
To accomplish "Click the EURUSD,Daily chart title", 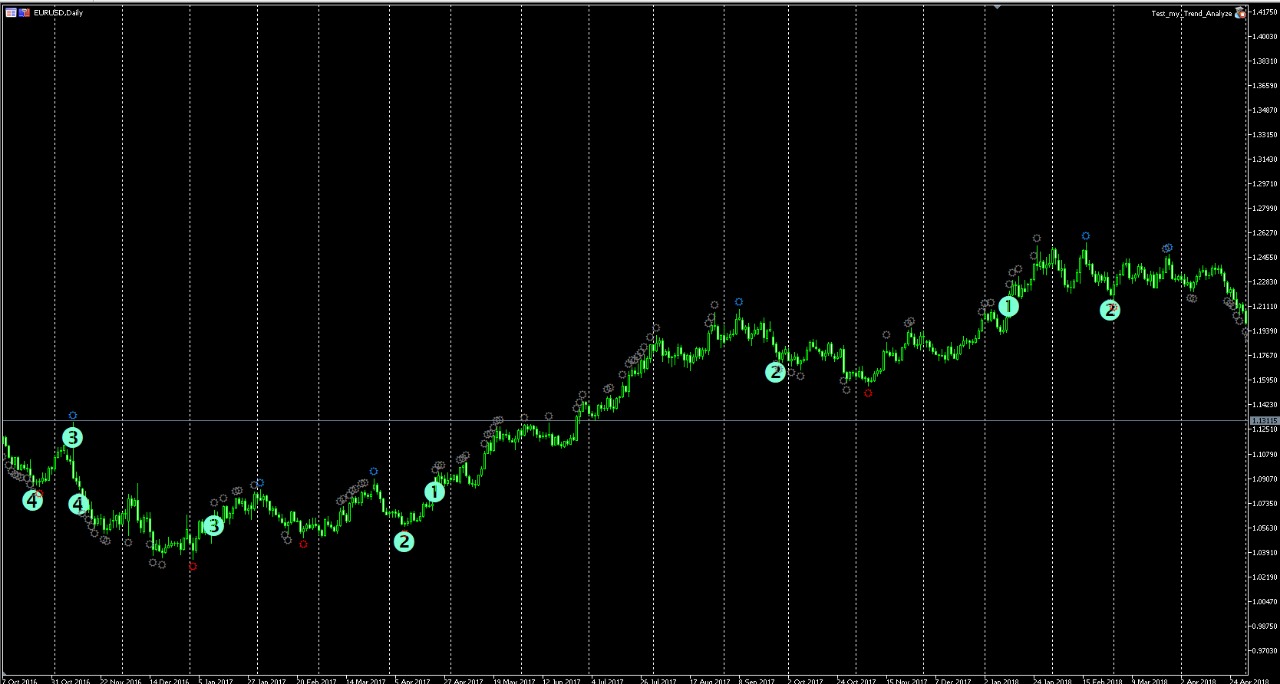I will point(59,13).
